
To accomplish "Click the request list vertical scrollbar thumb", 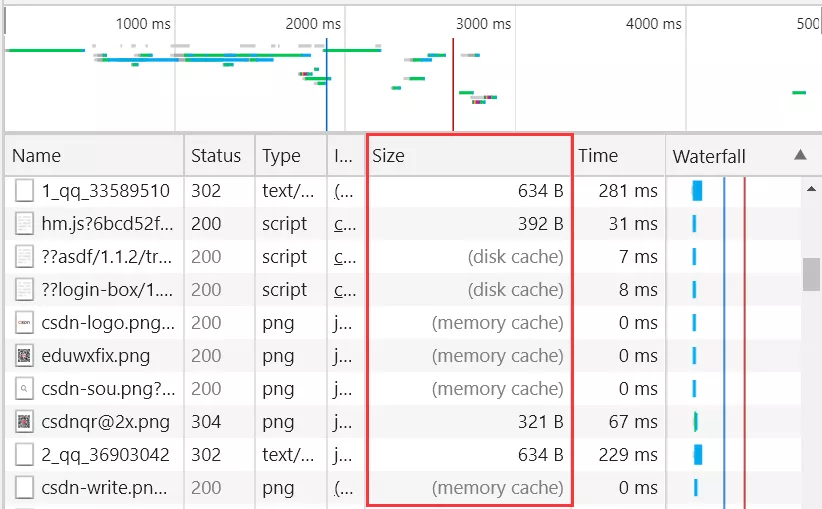I will click(x=812, y=274).
